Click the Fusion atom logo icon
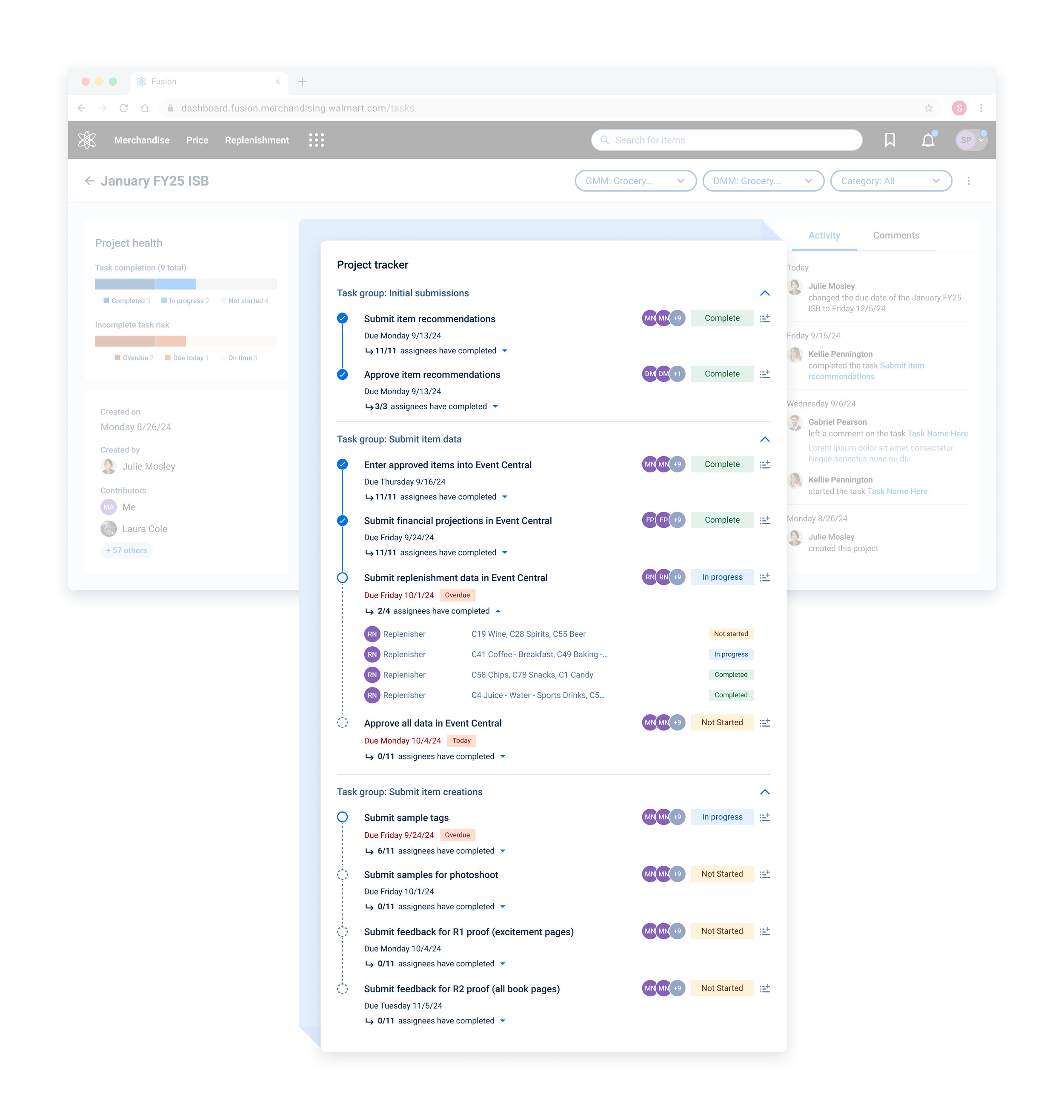This screenshot has height=1120, width=1064. [x=87, y=140]
